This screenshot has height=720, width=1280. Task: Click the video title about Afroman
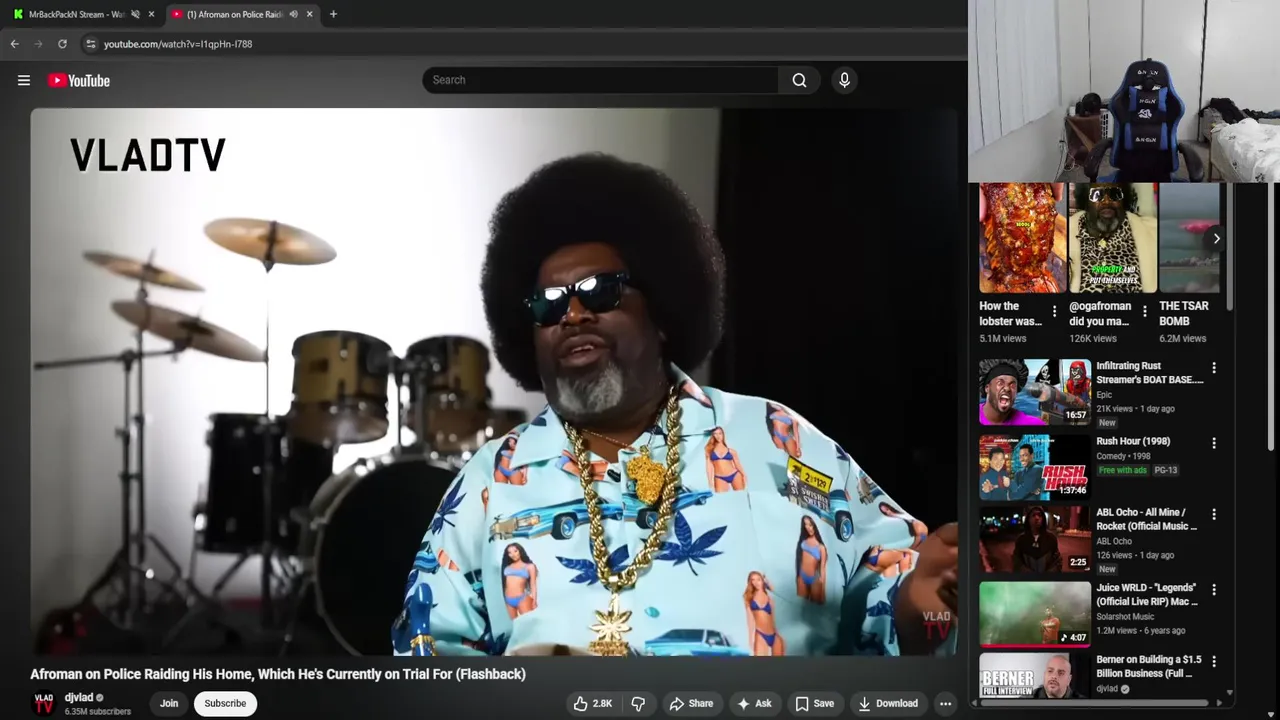[278, 674]
